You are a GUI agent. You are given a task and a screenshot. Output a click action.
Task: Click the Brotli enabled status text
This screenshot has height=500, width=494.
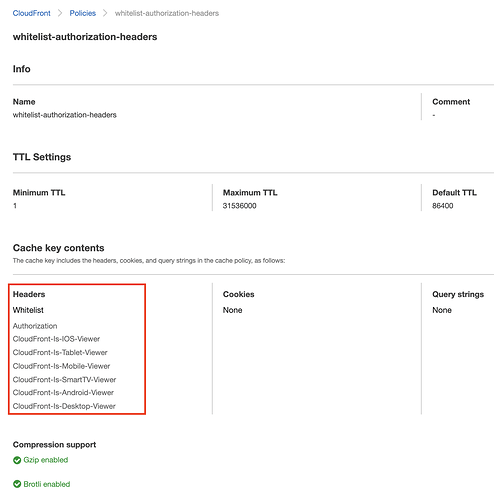point(47,484)
